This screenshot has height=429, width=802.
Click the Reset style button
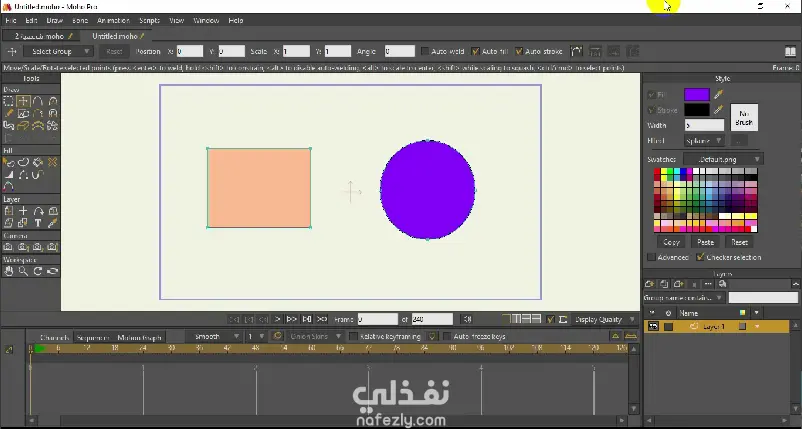[739, 242]
